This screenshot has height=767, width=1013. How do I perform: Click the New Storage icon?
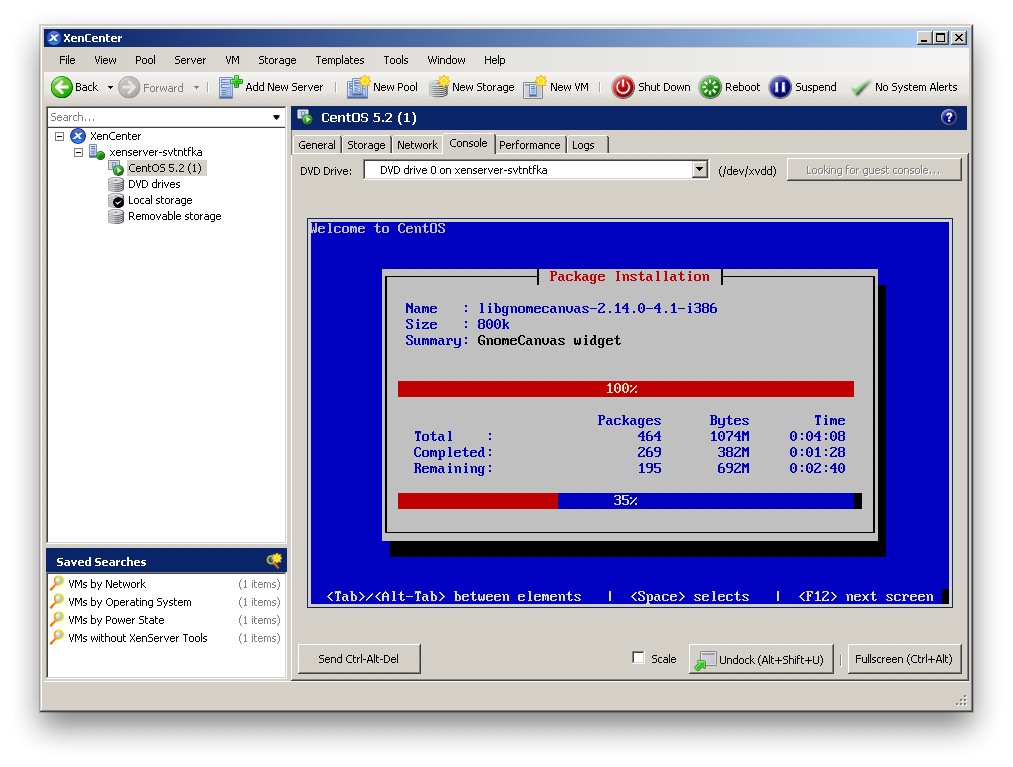point(439,87)
